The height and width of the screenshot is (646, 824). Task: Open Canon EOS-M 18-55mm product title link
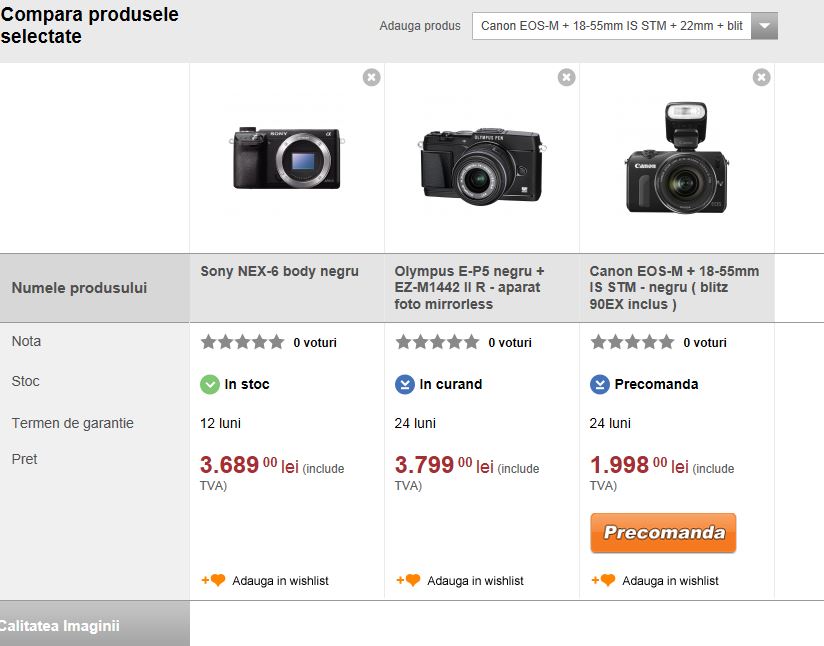674,288
